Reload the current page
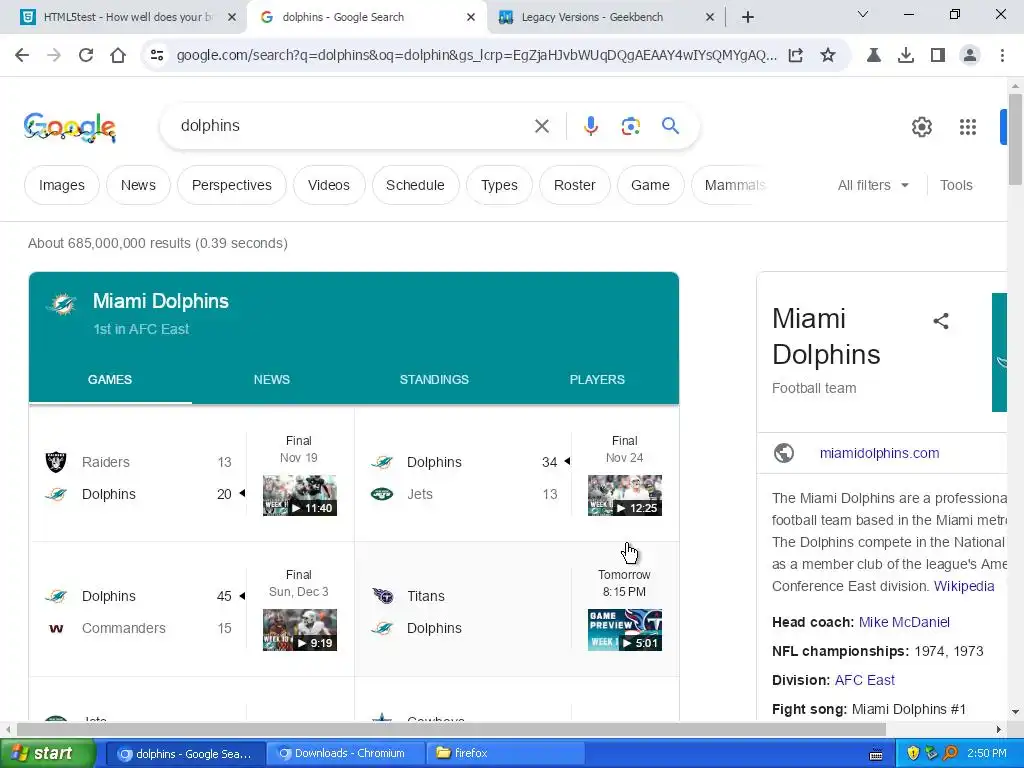The image size is (1024, 768). 86,56
